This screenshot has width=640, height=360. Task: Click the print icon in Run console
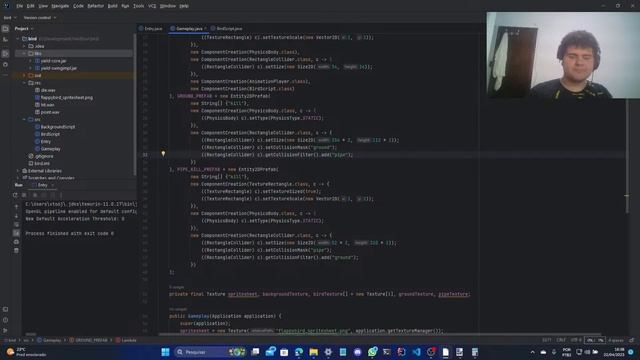click(16, 242)
